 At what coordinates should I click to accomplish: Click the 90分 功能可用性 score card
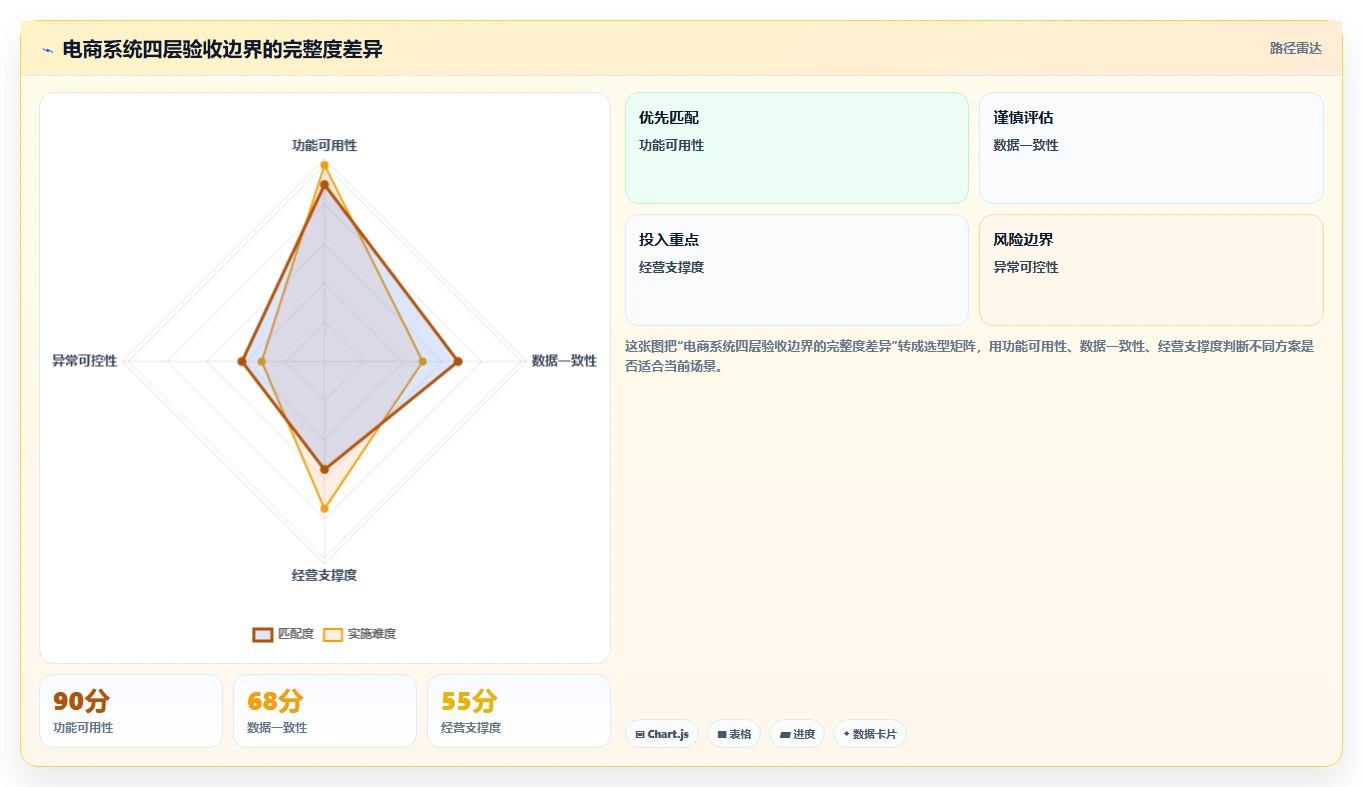click(131, 711)
